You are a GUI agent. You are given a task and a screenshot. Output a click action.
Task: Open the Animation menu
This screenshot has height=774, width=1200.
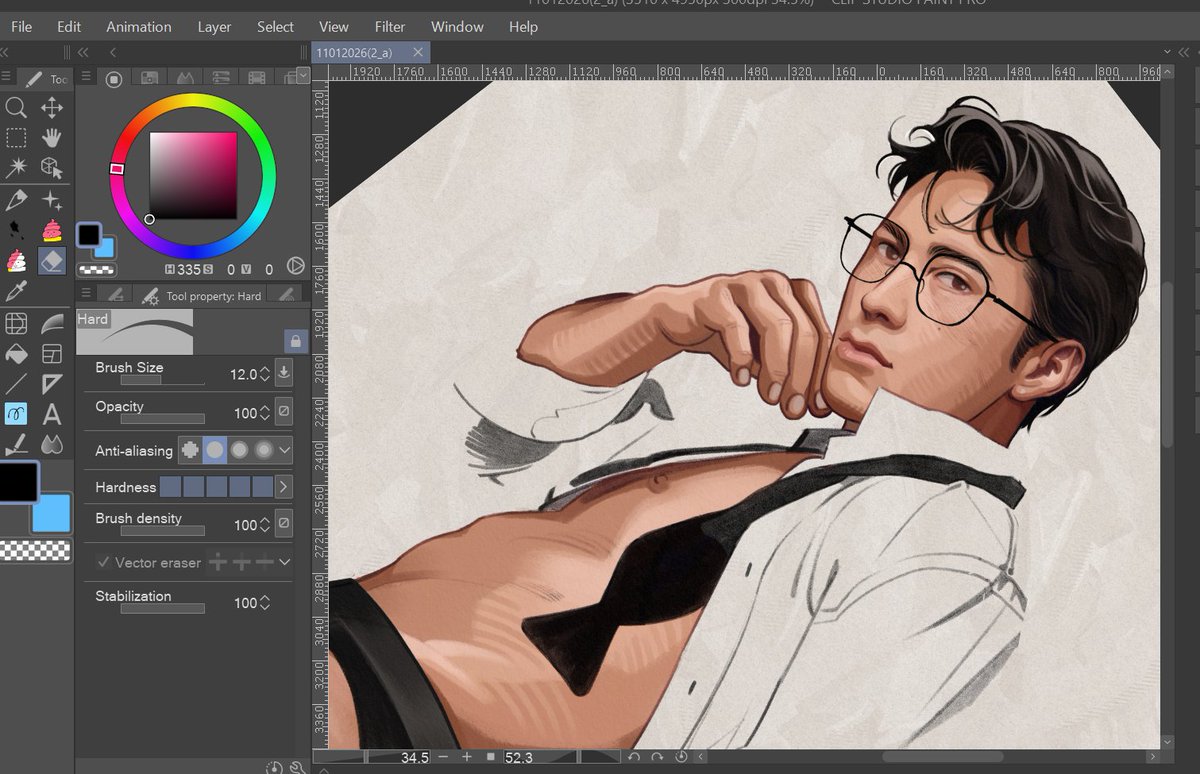[138, 27]
